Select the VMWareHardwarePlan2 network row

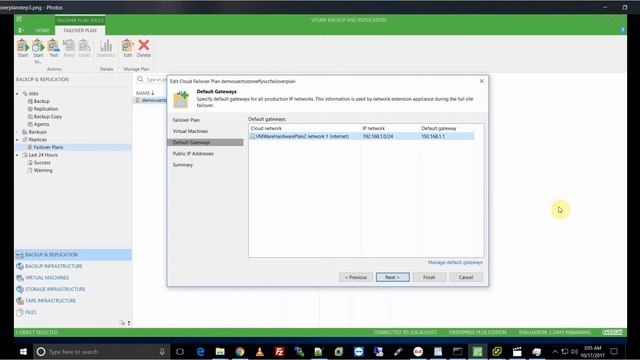tap(361, 136)
